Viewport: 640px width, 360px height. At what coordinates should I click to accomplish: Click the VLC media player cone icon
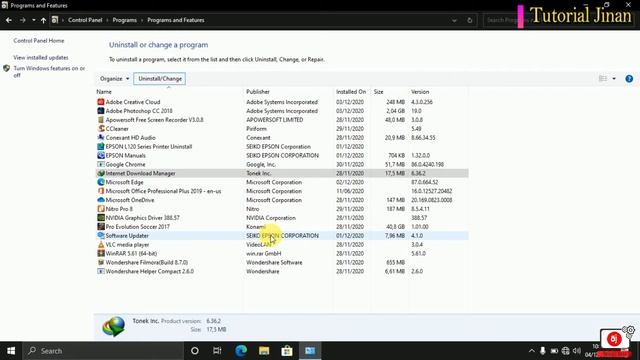pos(101,244)
